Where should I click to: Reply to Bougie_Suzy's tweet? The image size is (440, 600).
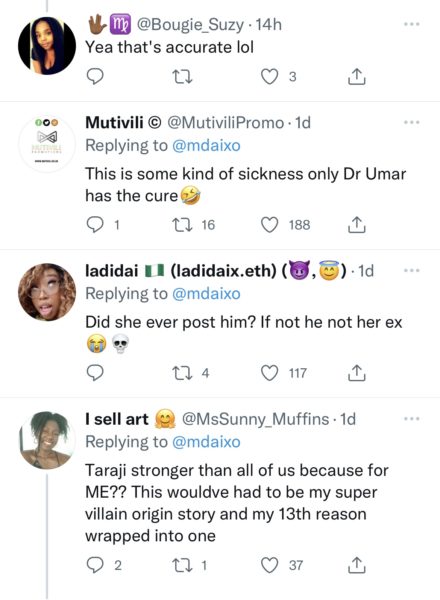(94, 77)
